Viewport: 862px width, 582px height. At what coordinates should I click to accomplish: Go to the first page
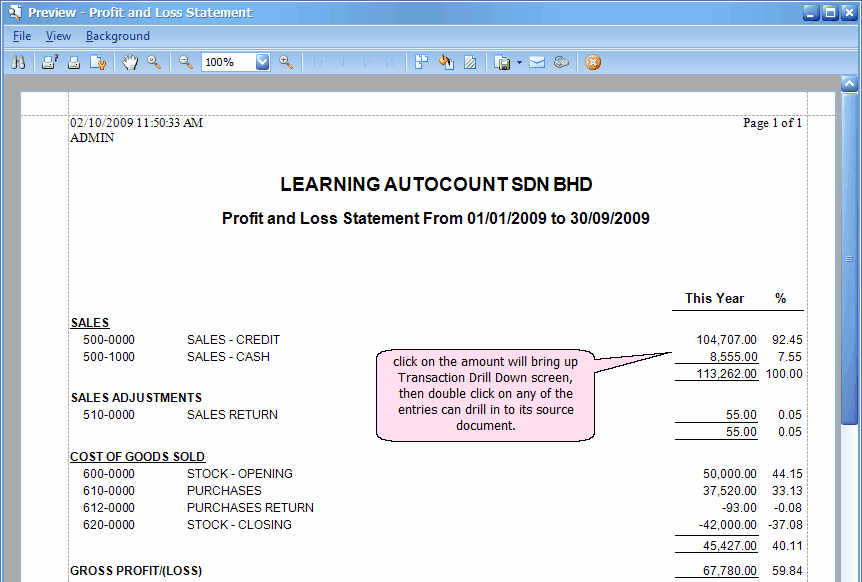(318, 62)
